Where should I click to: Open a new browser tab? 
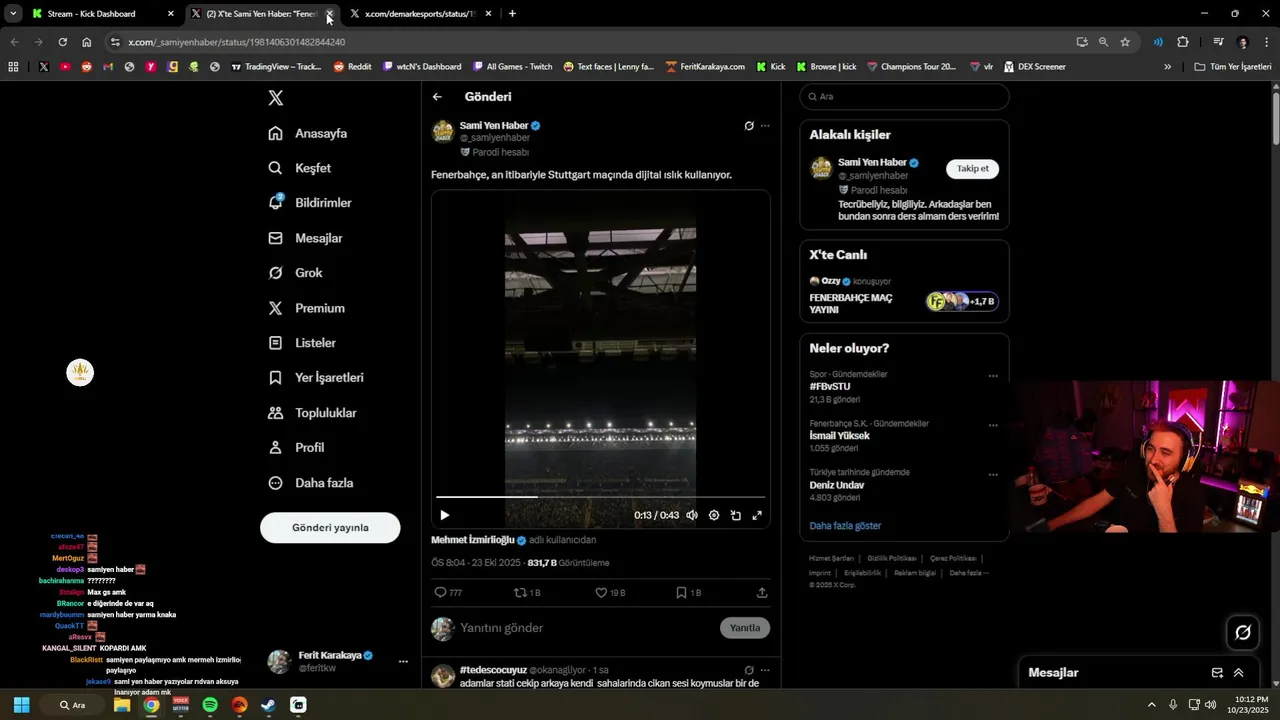(512, 14)
